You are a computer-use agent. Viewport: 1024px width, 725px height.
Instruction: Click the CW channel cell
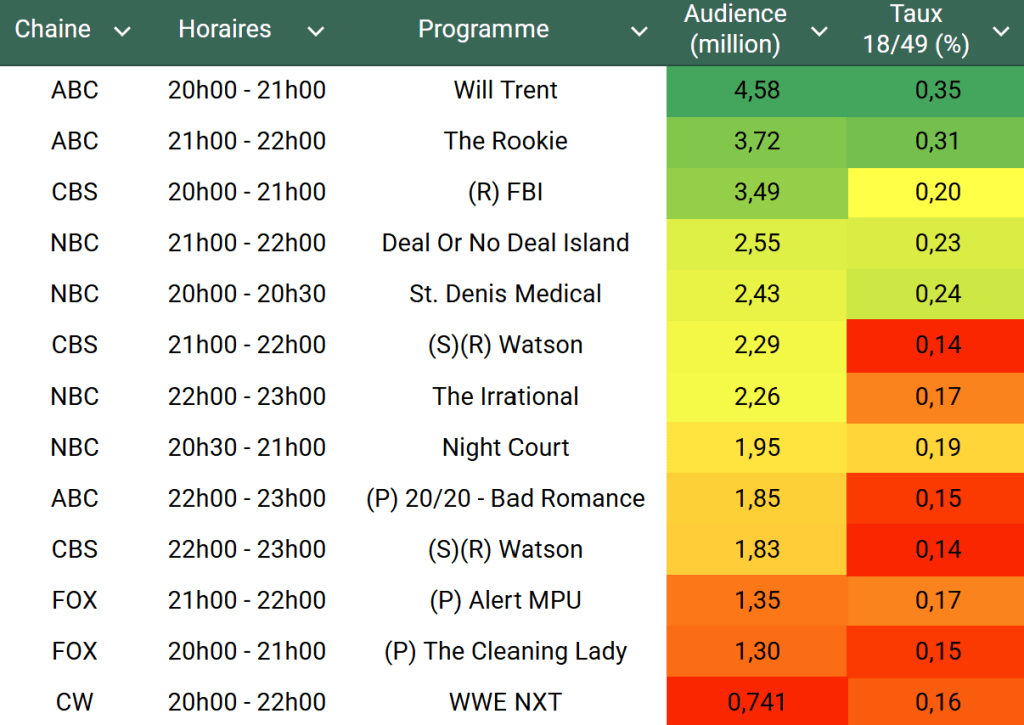click(75, 702)
